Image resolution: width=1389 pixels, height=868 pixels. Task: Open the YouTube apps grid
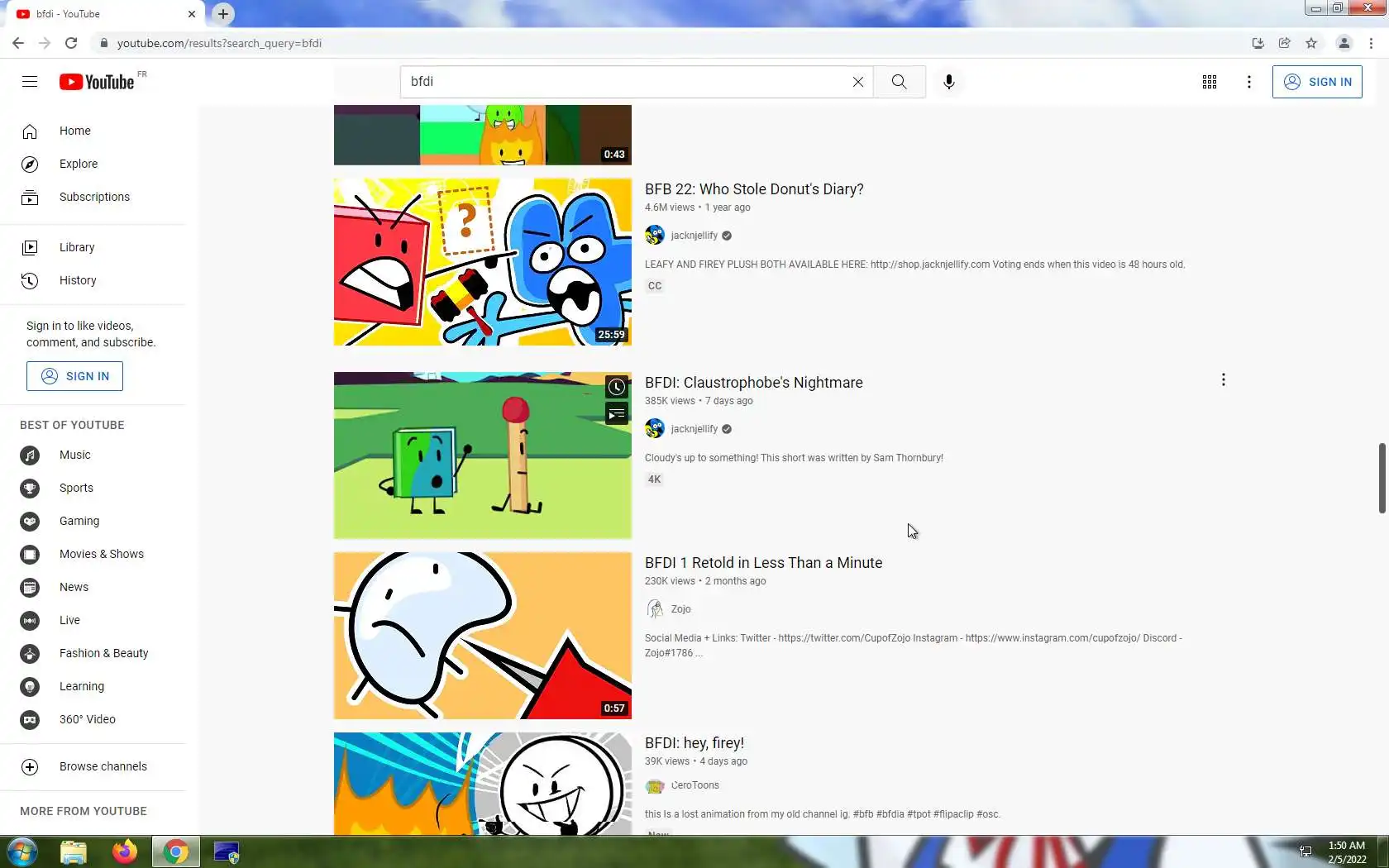[x=1210, y=82]
